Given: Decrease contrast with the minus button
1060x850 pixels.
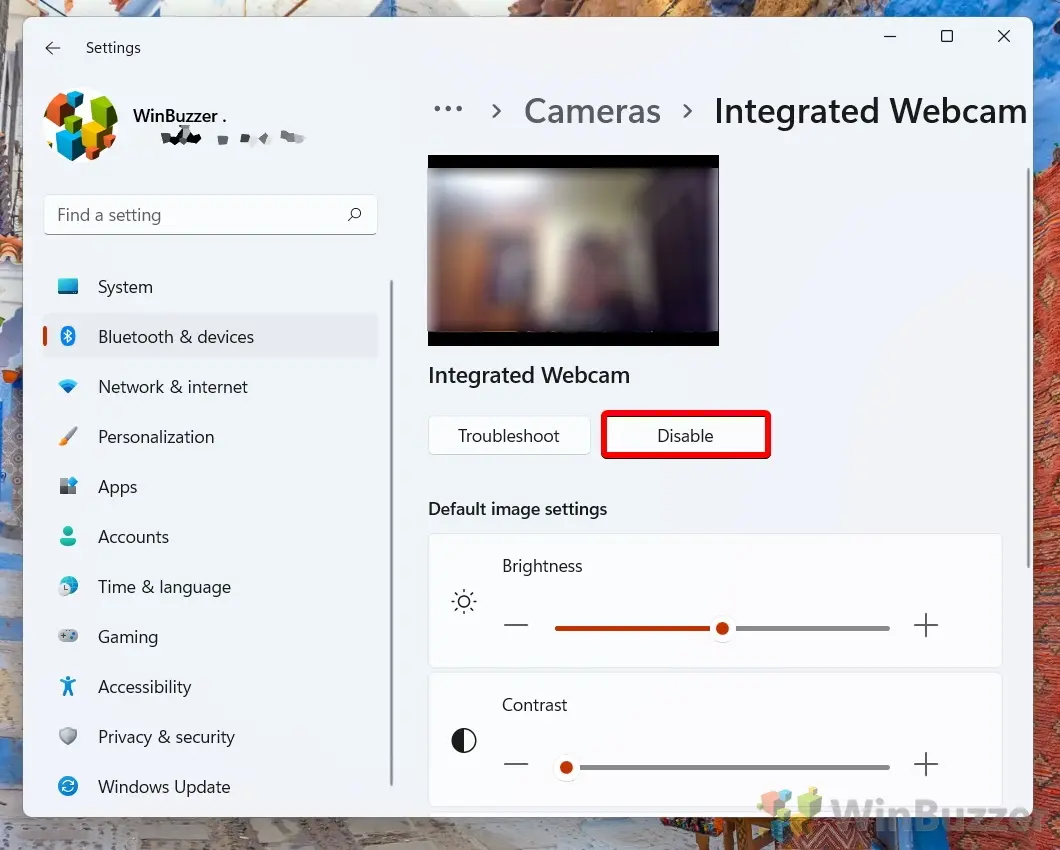Looking at the screenshot, I should (516, 765).
